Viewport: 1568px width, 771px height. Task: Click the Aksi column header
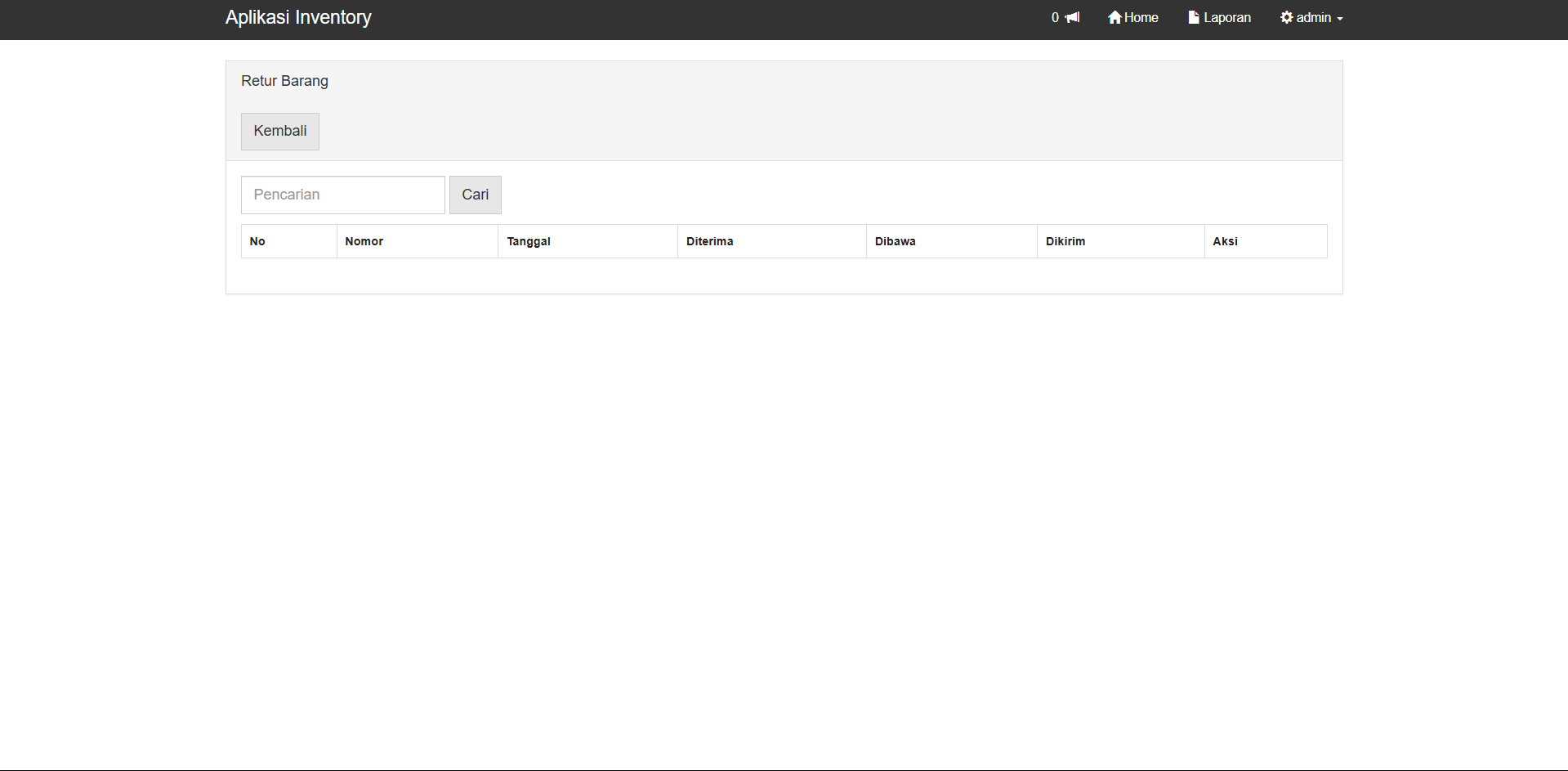tap(1225, 241)
